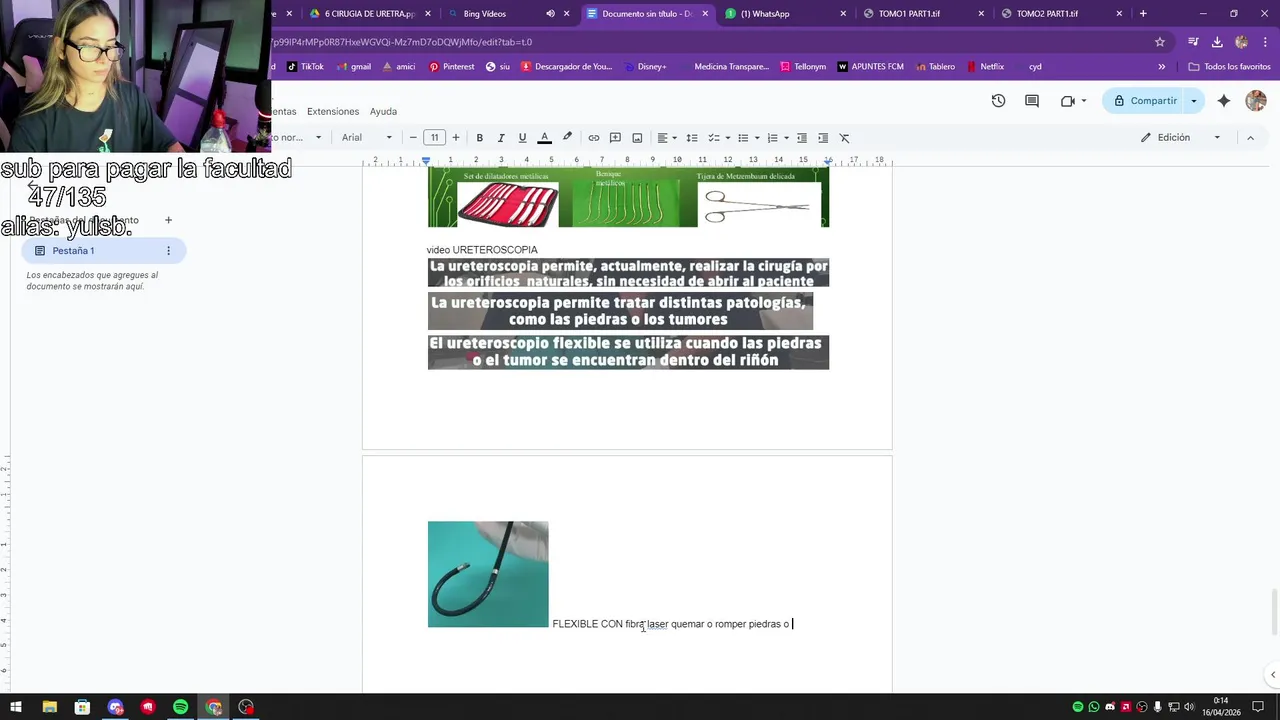Open the Extensiones menu
1280x720 pixels.
click(333, 111)
